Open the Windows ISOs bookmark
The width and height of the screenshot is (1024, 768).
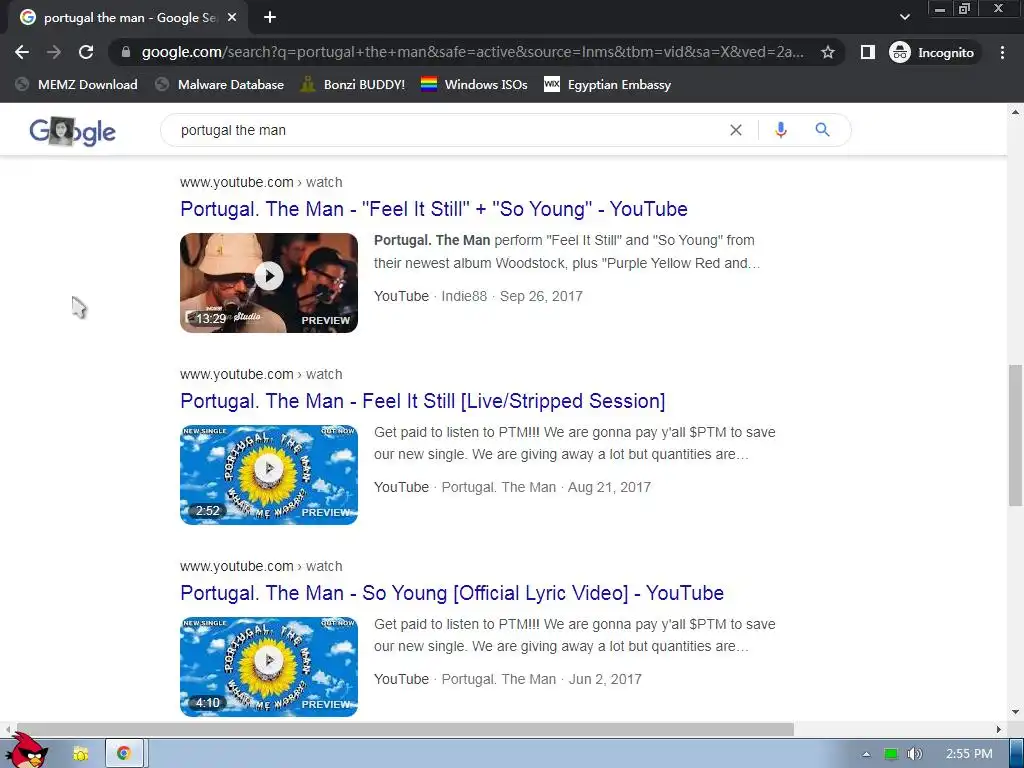tap(474, 84)
